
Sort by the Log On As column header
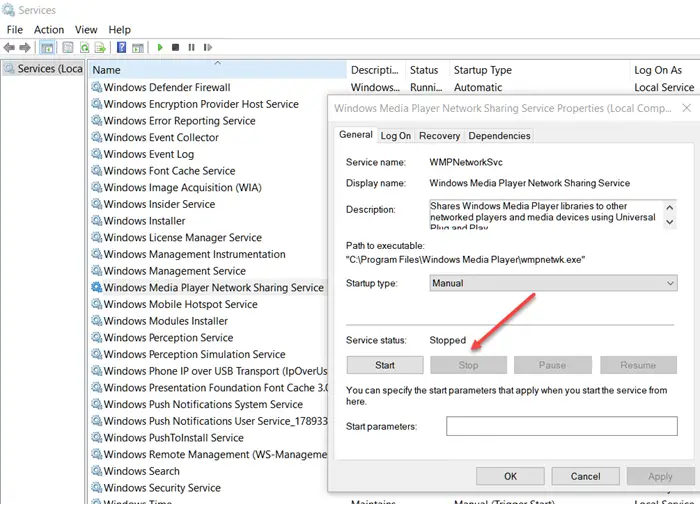tap(663, 70)
